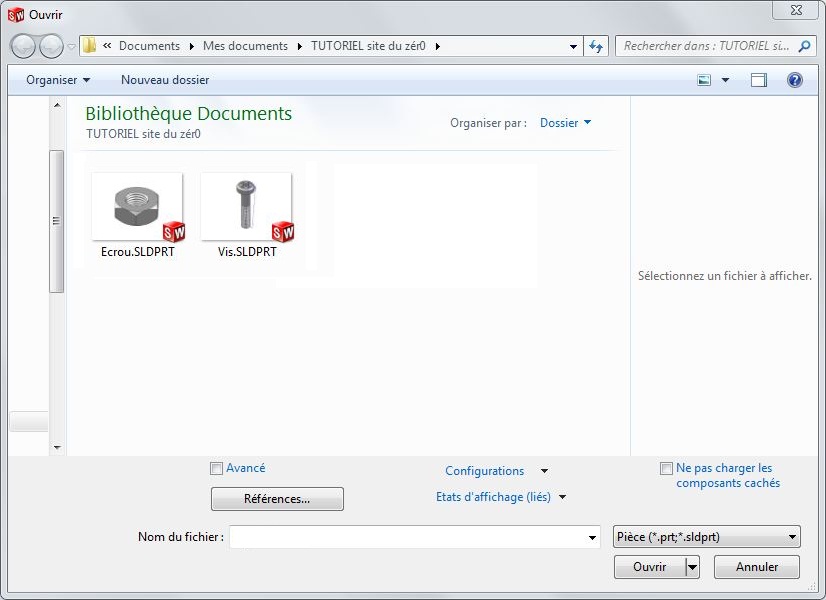Click the Forward navigation arrow button
The width and height of the screenshot is (826, 600).
coord(50,46)
